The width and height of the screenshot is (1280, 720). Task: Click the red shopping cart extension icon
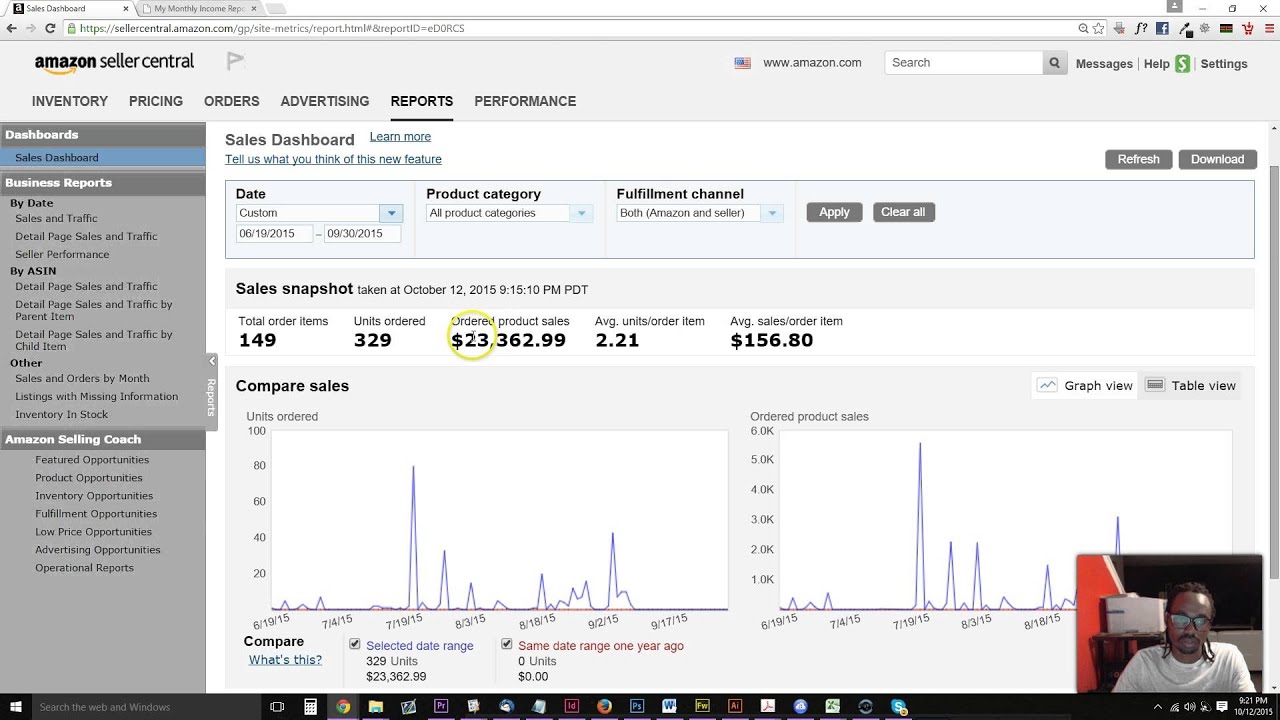(x=1246, y=29)
